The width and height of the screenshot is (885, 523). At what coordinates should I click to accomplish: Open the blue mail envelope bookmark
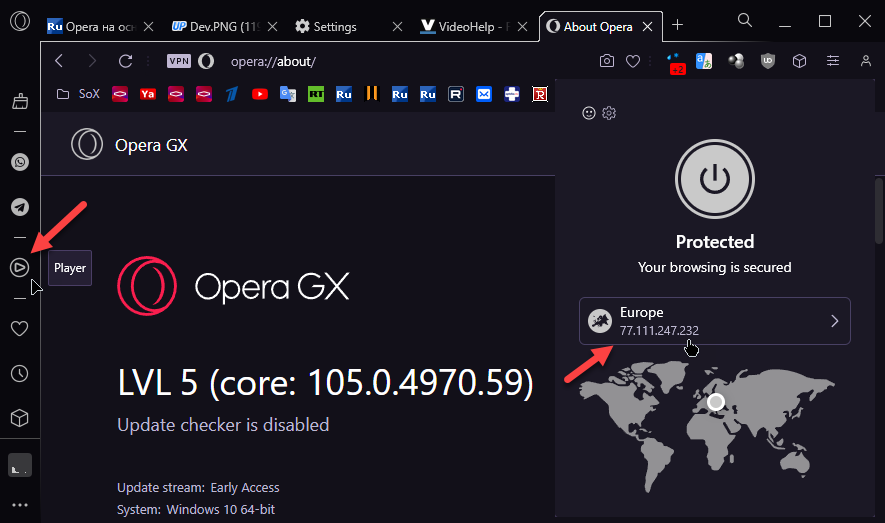pos(484,94)
